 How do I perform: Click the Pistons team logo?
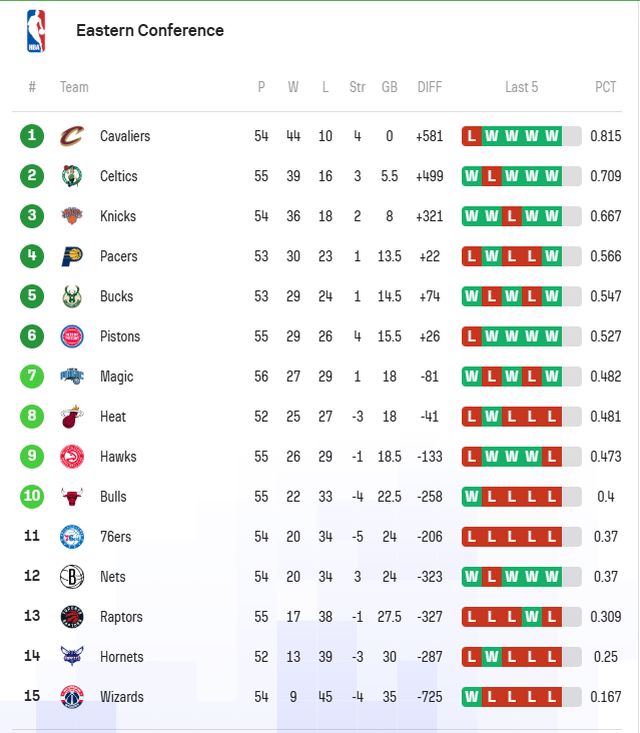72,336
